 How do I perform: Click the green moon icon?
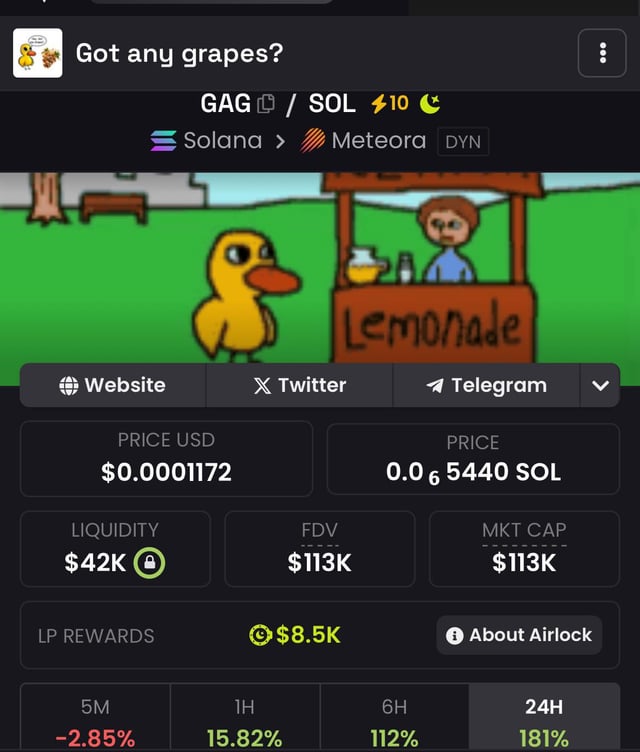pos(430,104)
